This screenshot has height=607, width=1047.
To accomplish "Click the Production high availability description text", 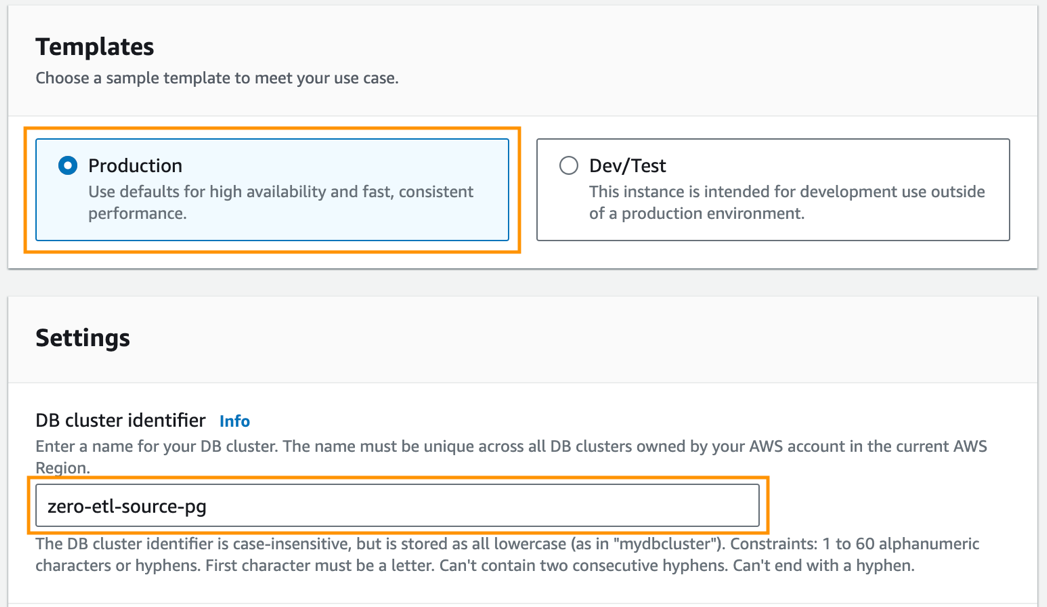I will coord(280,202).
